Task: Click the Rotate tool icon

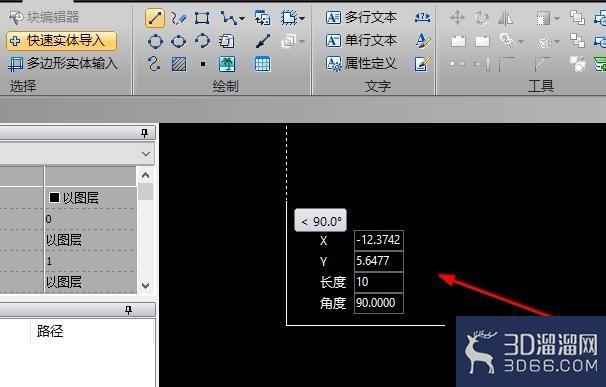Action: [482, 18]
